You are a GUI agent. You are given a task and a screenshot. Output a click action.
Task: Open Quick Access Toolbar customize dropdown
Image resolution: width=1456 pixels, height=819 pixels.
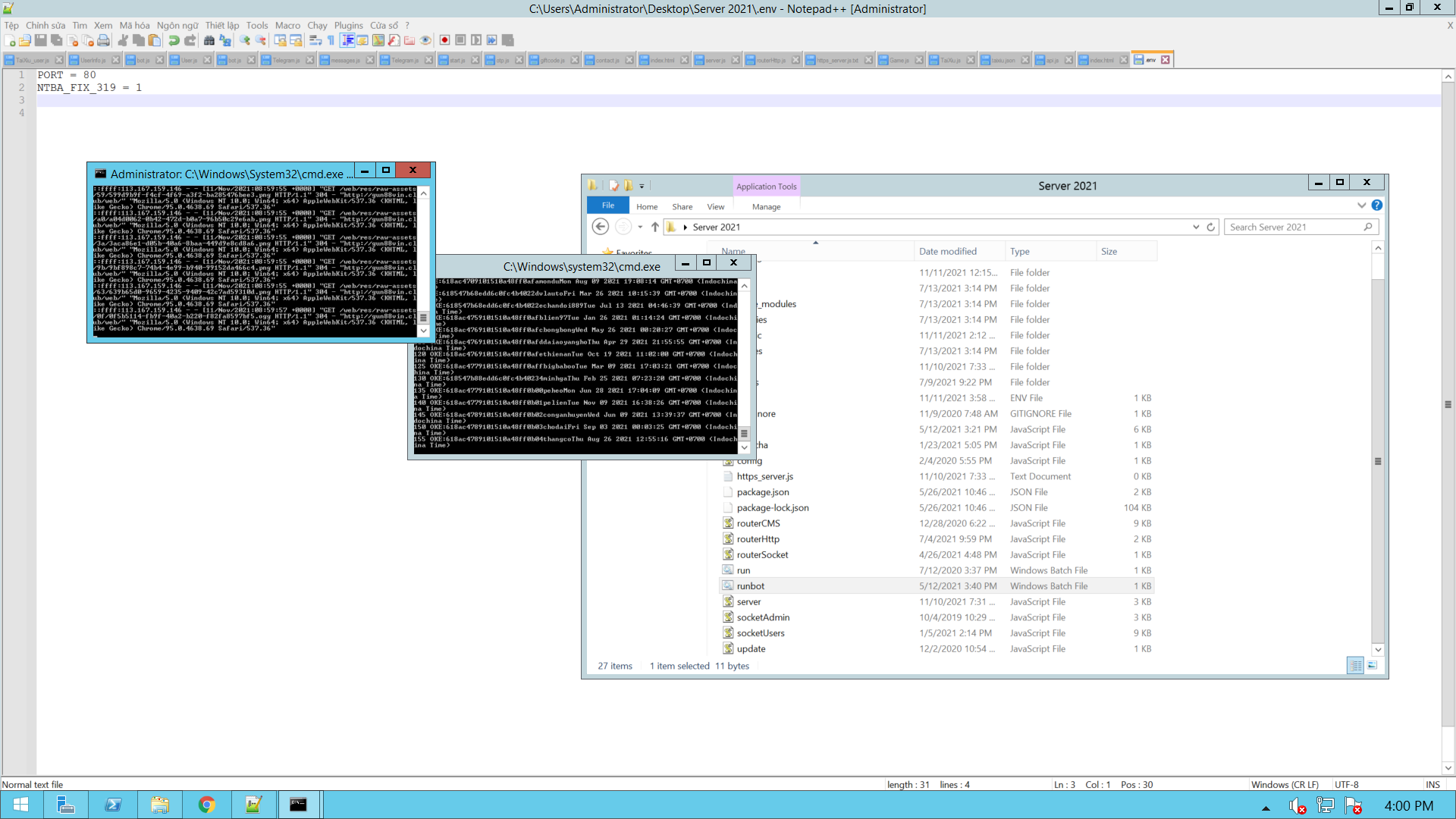[642, 186]
